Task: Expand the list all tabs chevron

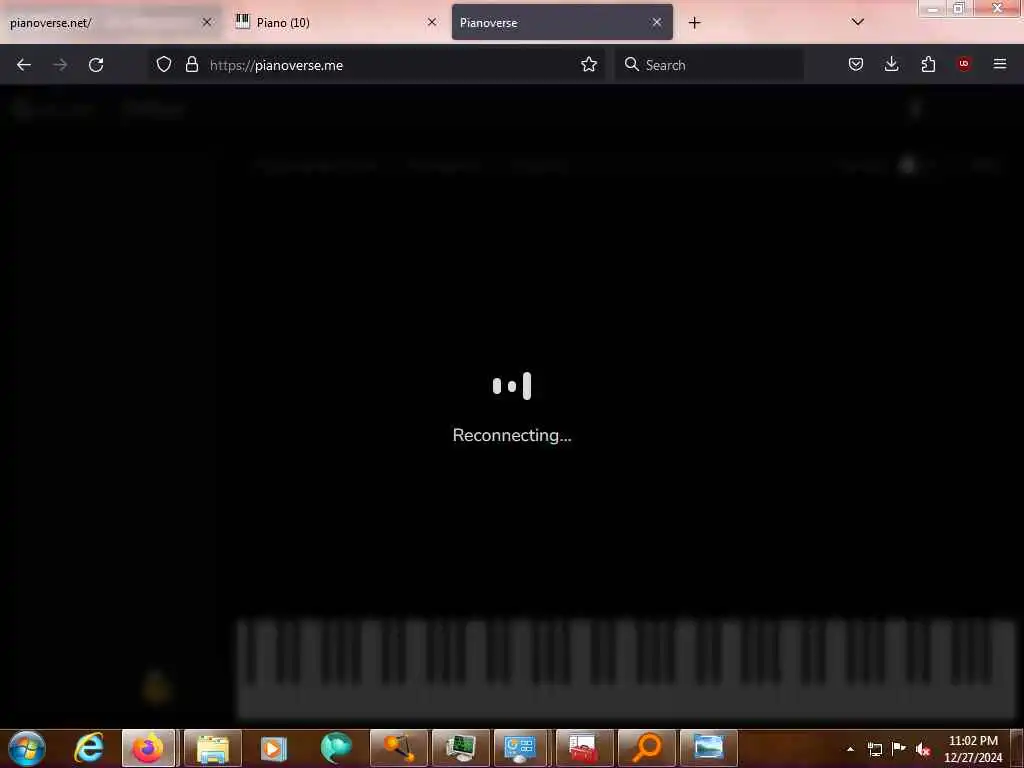Action: 858,22
